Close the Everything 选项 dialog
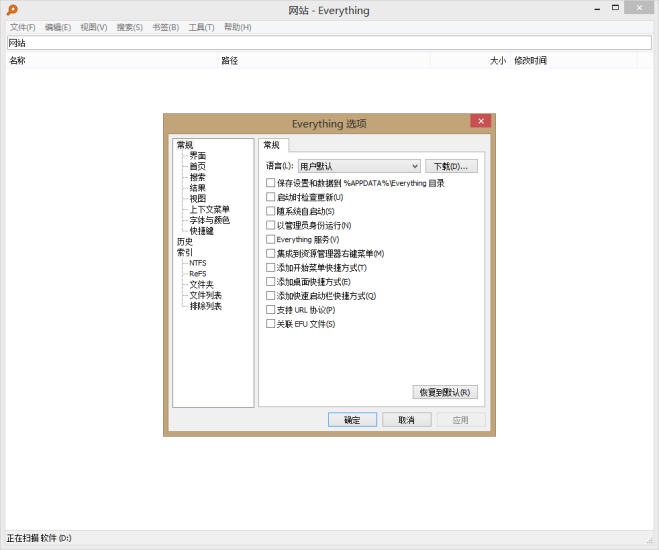This screenshot has width=659, height=550. 481,121
